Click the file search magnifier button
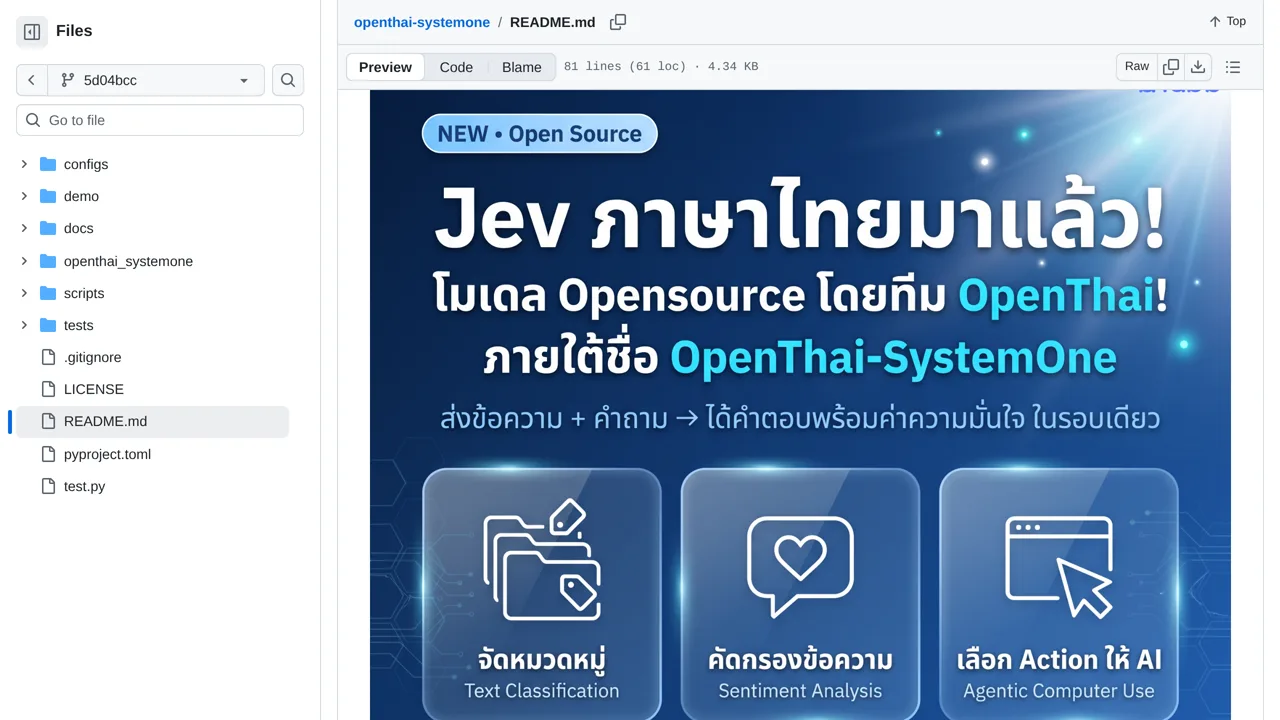This screenshot has width=1280, height=720. tap(288, 80)
